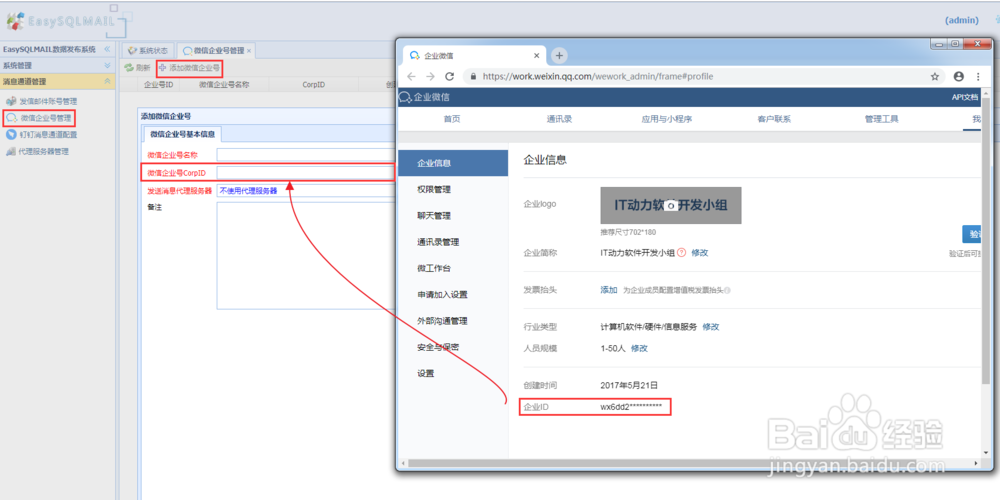Click the 企业ID value wx6dd2
The width and height of the screenshot is (1000, 500).
[631, 406]
